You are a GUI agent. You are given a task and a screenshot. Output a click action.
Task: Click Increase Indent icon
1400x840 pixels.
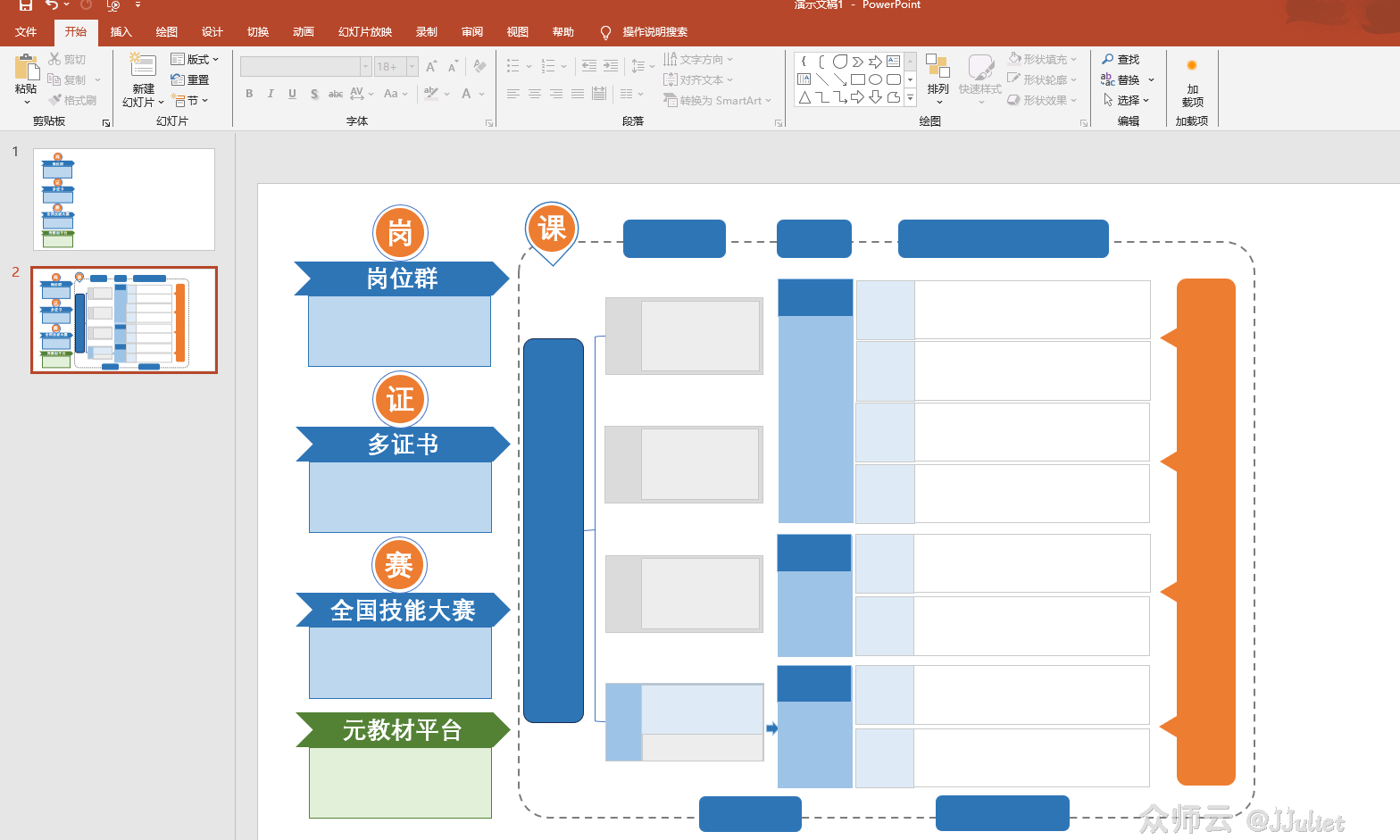pos(611,66)
